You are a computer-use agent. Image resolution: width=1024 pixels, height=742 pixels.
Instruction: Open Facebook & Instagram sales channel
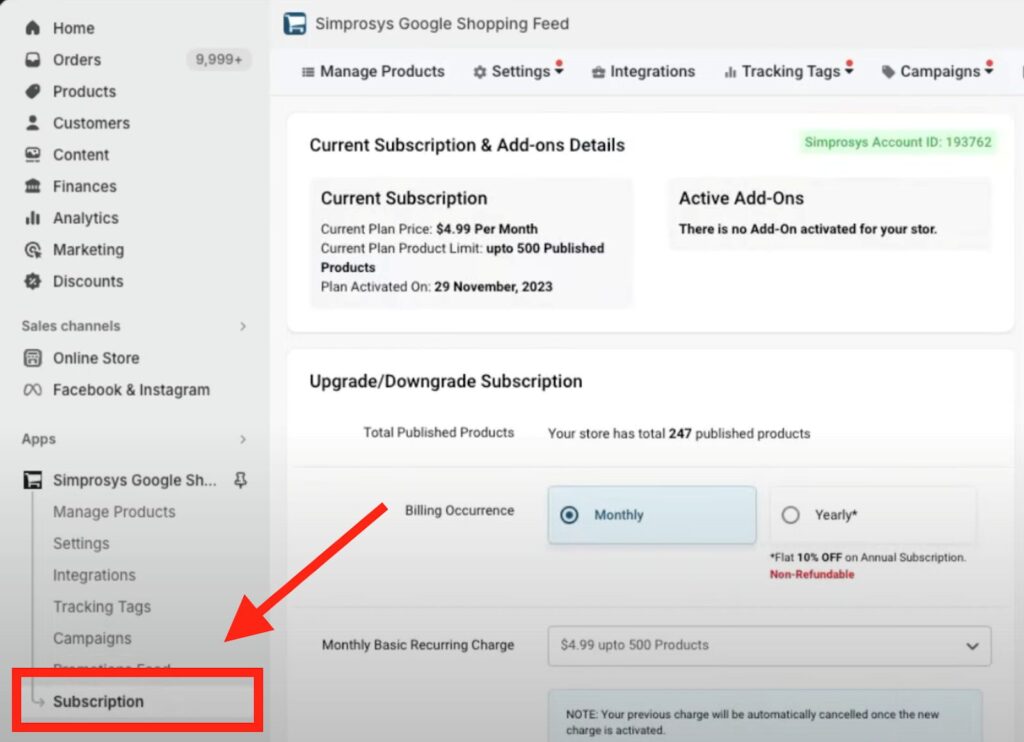coord(131,390)
